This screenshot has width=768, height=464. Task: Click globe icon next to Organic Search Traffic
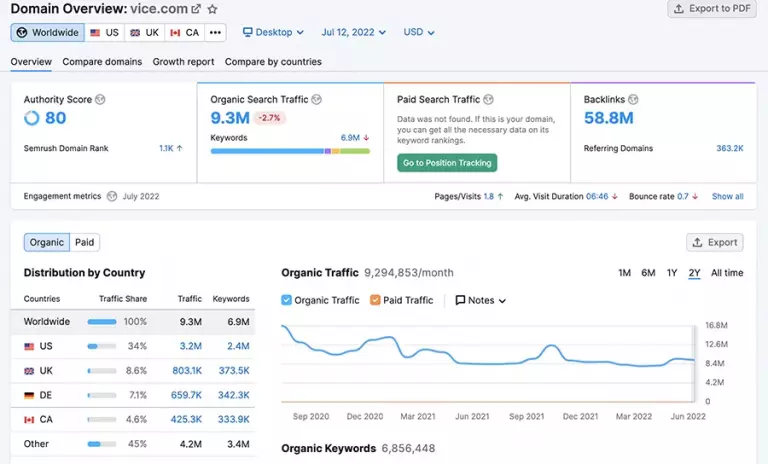point(316,99)
